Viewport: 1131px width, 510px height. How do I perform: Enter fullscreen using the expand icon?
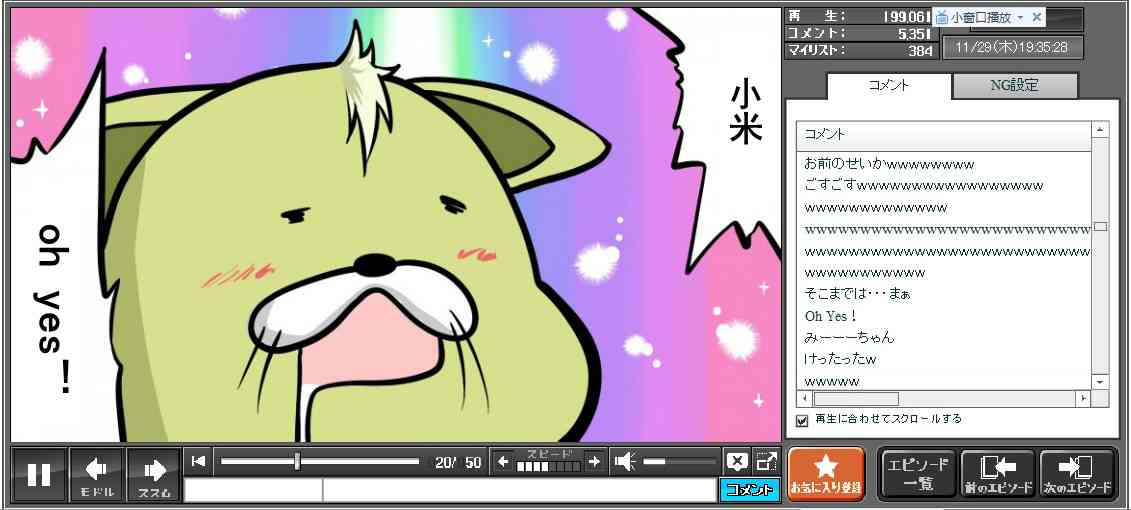[766, 461]
